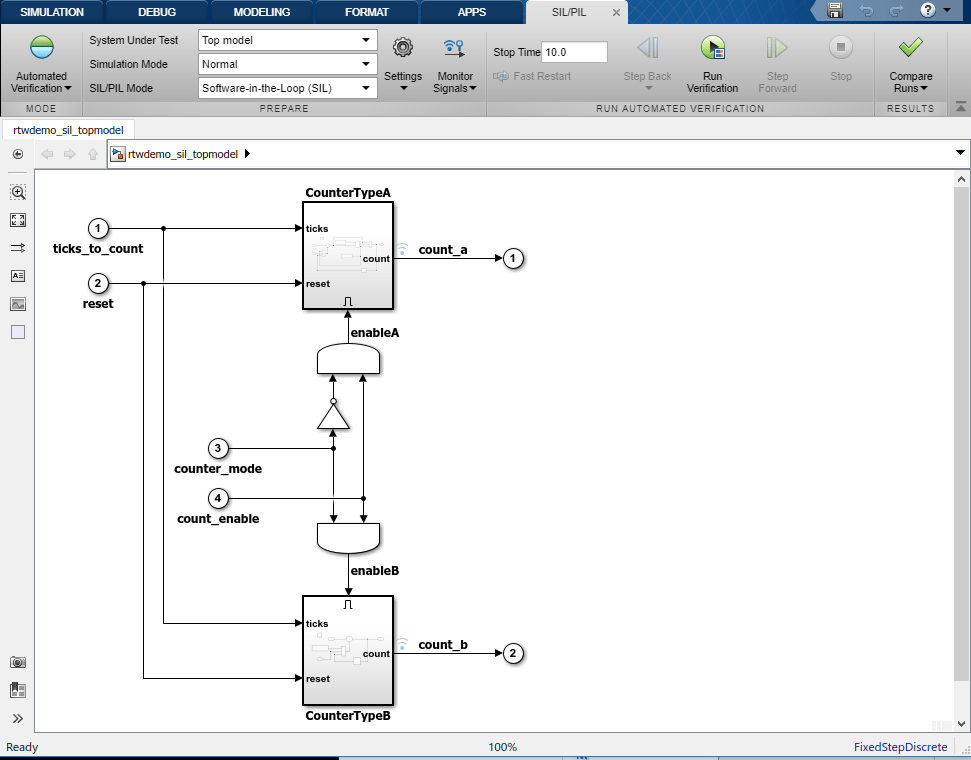The image size is (971, 760).
Task: Select the rtwdemo_sil_topmodel document tab
Action: click(68, 129)
